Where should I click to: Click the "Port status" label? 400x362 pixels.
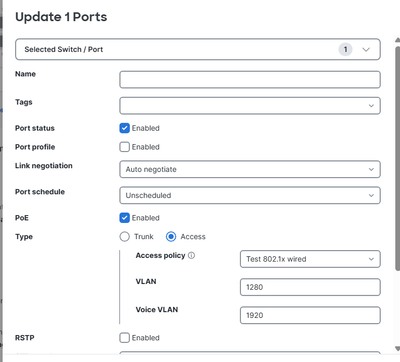(35, 128)
